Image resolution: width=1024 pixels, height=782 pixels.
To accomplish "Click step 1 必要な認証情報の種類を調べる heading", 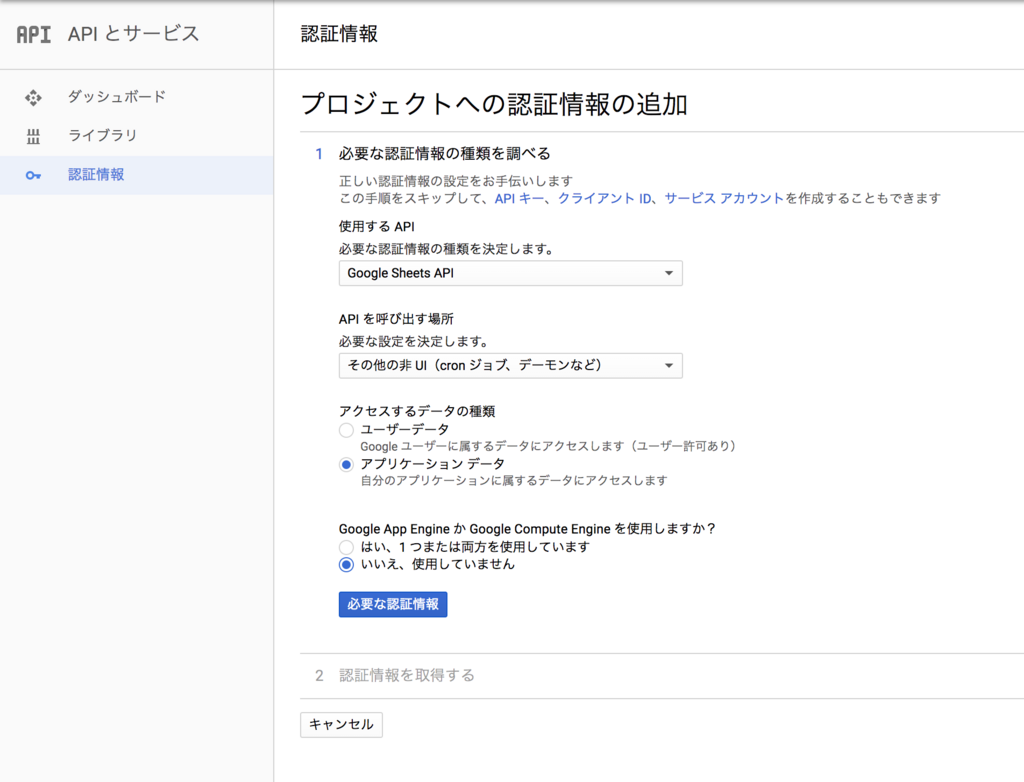I will (x=444, y=154).
